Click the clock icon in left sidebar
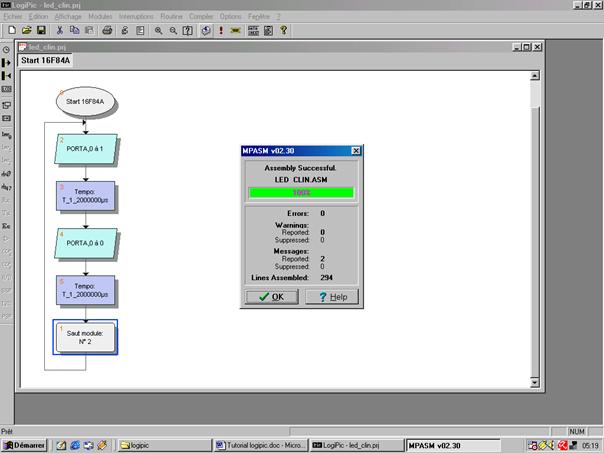 pyautogui.click(x=7, y=49)
